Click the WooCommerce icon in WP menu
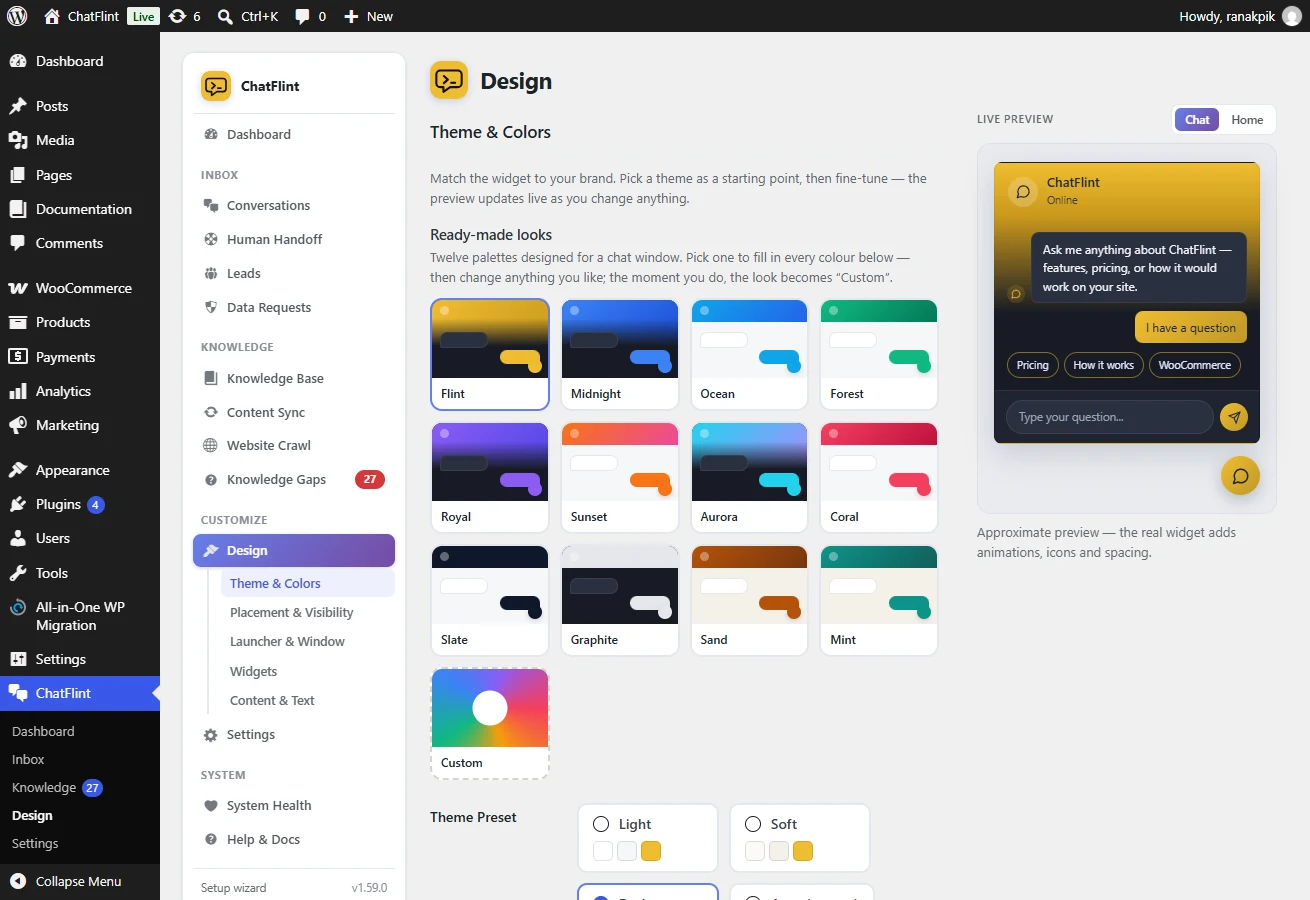1310x900 pixels. [18, 288]
